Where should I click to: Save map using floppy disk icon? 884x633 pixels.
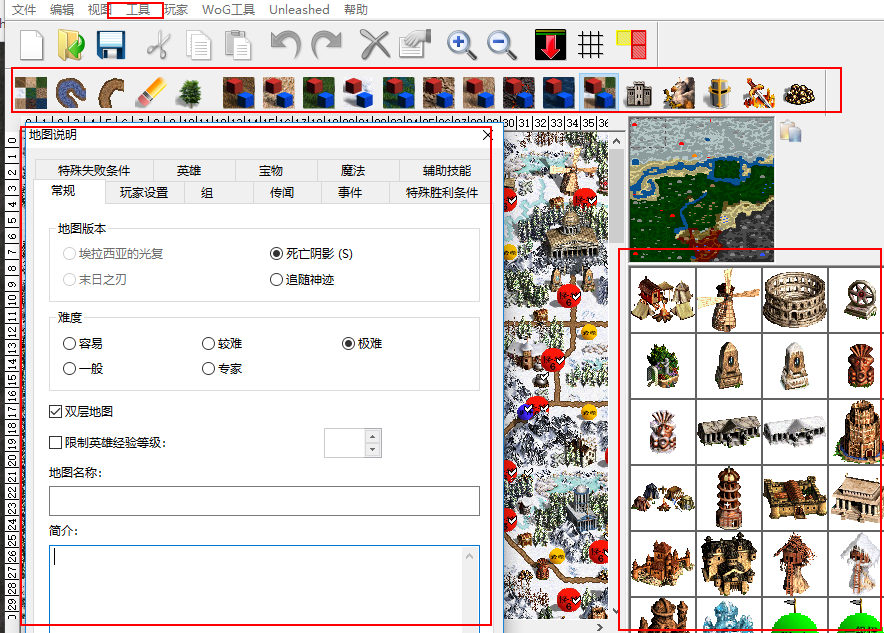click(110, 45)
